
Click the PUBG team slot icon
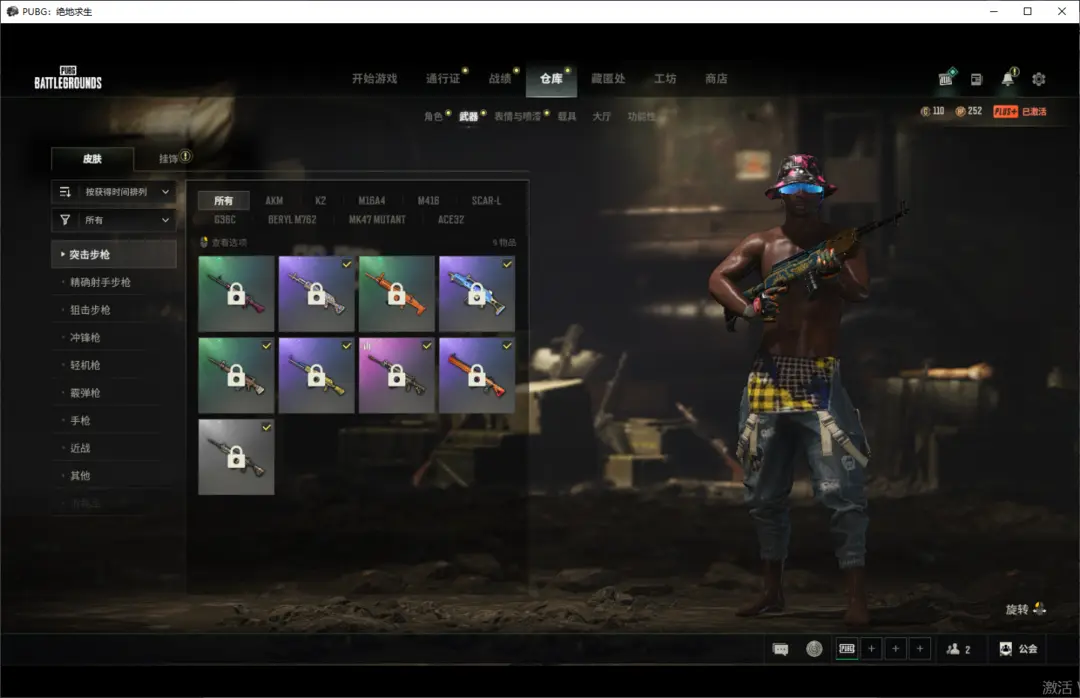(846, 649)
